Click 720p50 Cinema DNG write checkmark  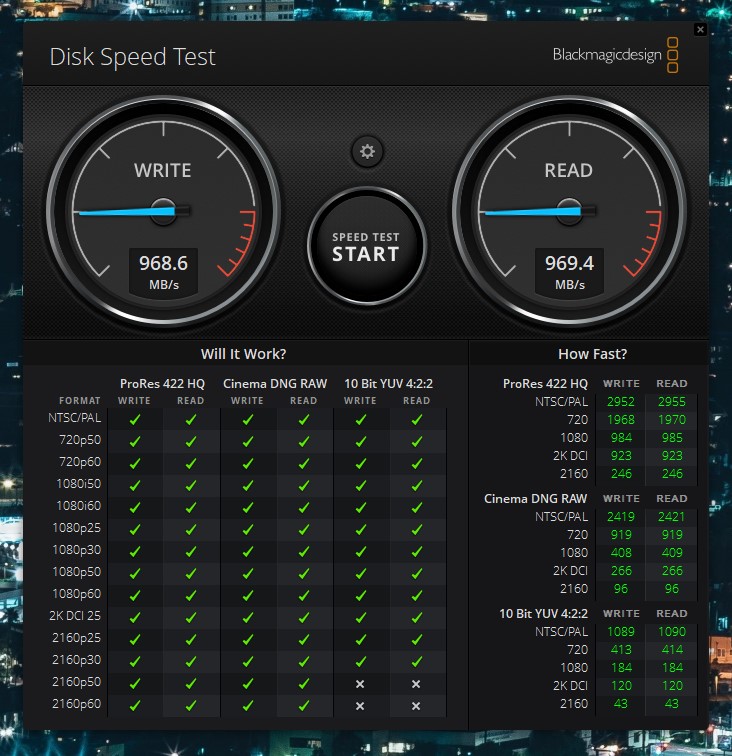pos(248,441)
